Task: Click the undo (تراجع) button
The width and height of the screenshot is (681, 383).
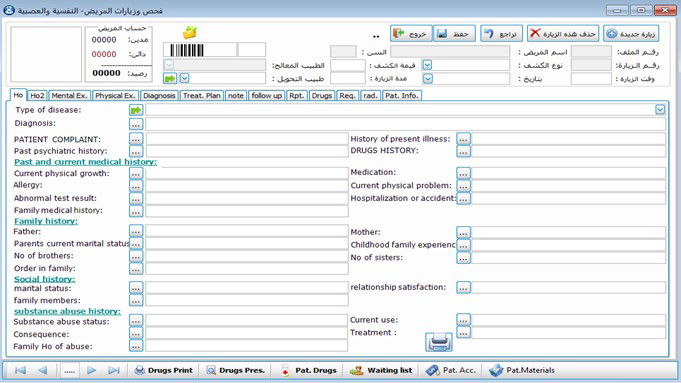Action: (501, 33)
